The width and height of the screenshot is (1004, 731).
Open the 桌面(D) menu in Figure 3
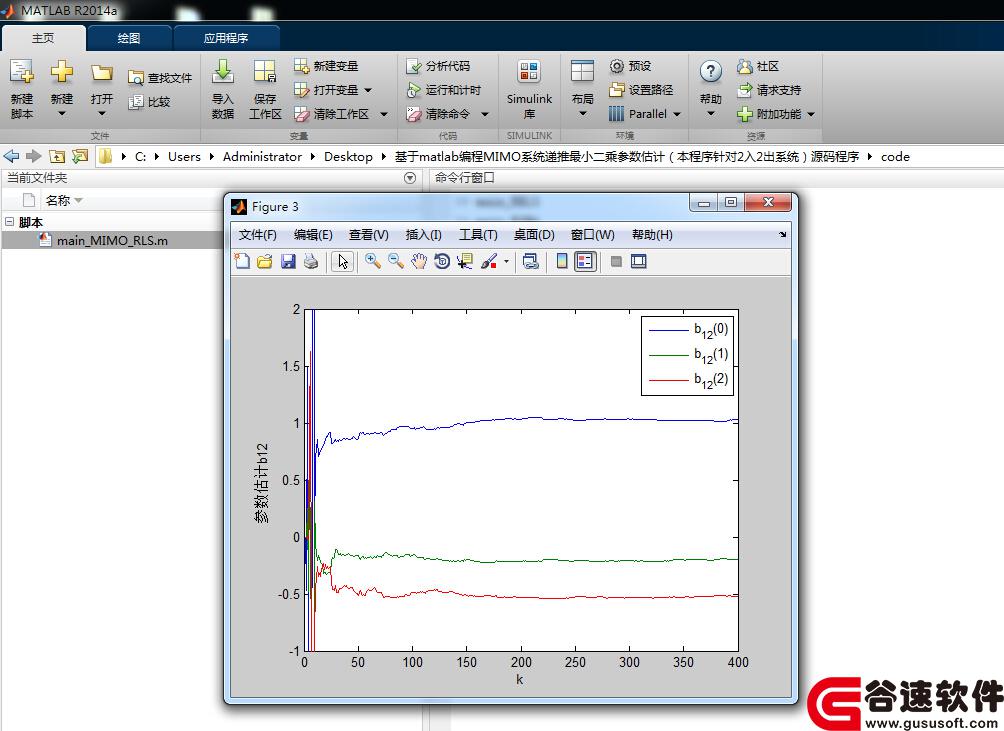click(534, 235)
